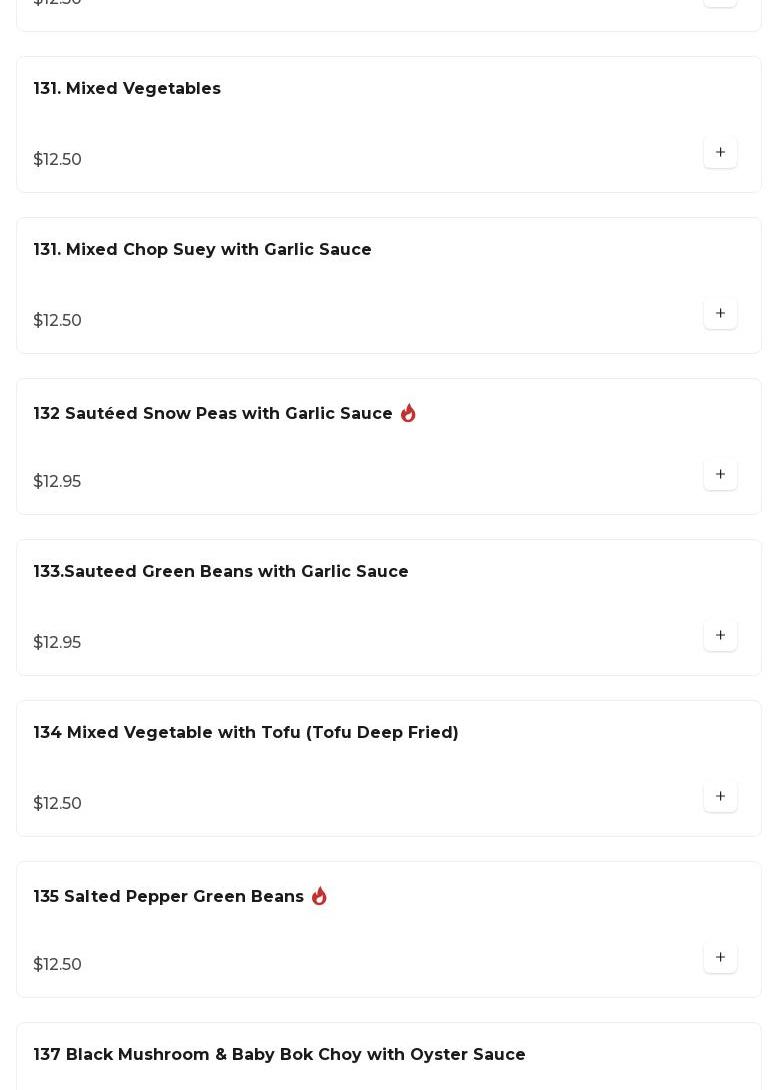Click the $12.50 price under Mixed Vegetables
The height and width of the screenshot is (1090, 778).
tap(58, 160)
